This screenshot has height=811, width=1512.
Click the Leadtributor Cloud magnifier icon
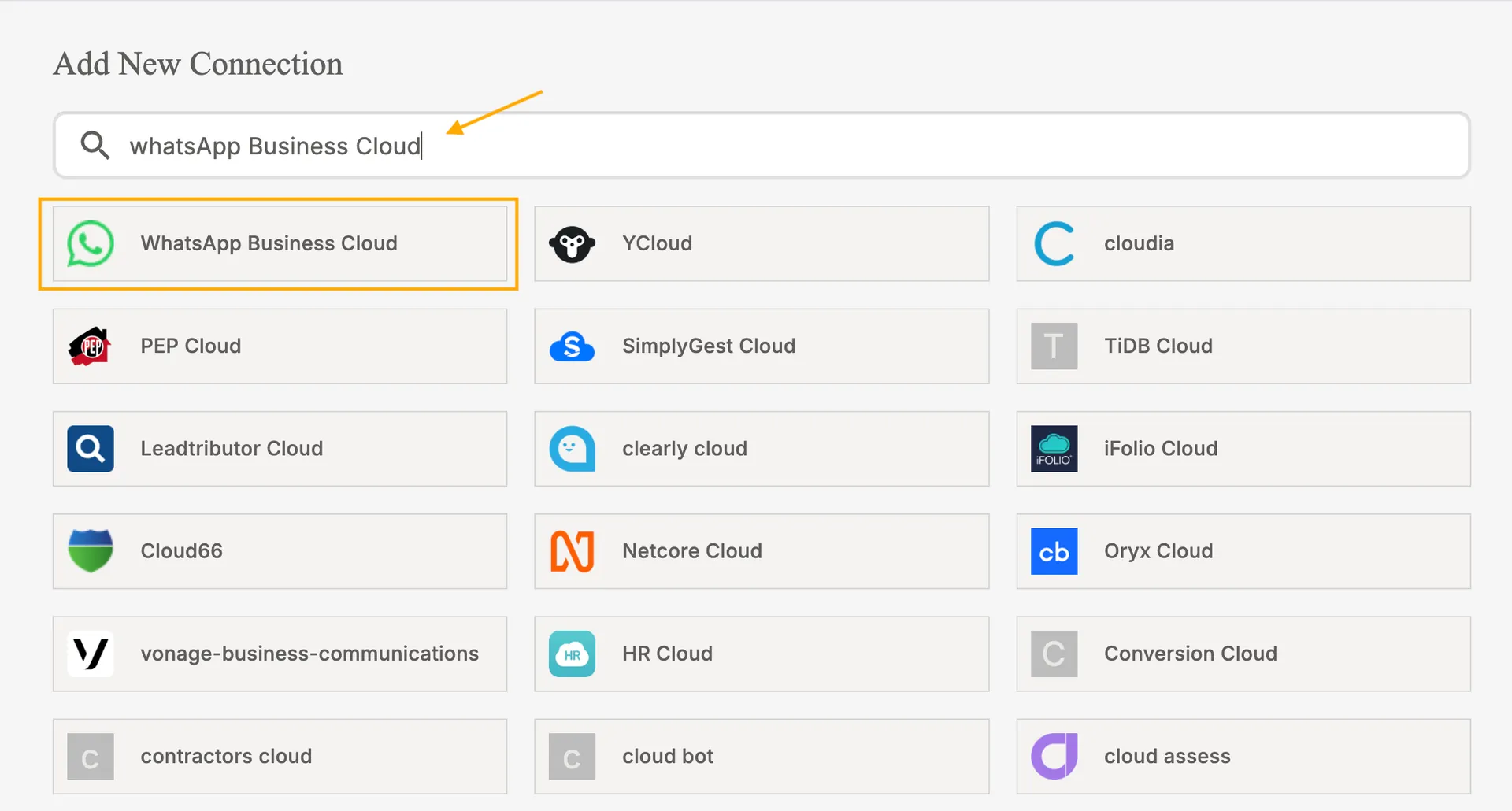[90, 449]
